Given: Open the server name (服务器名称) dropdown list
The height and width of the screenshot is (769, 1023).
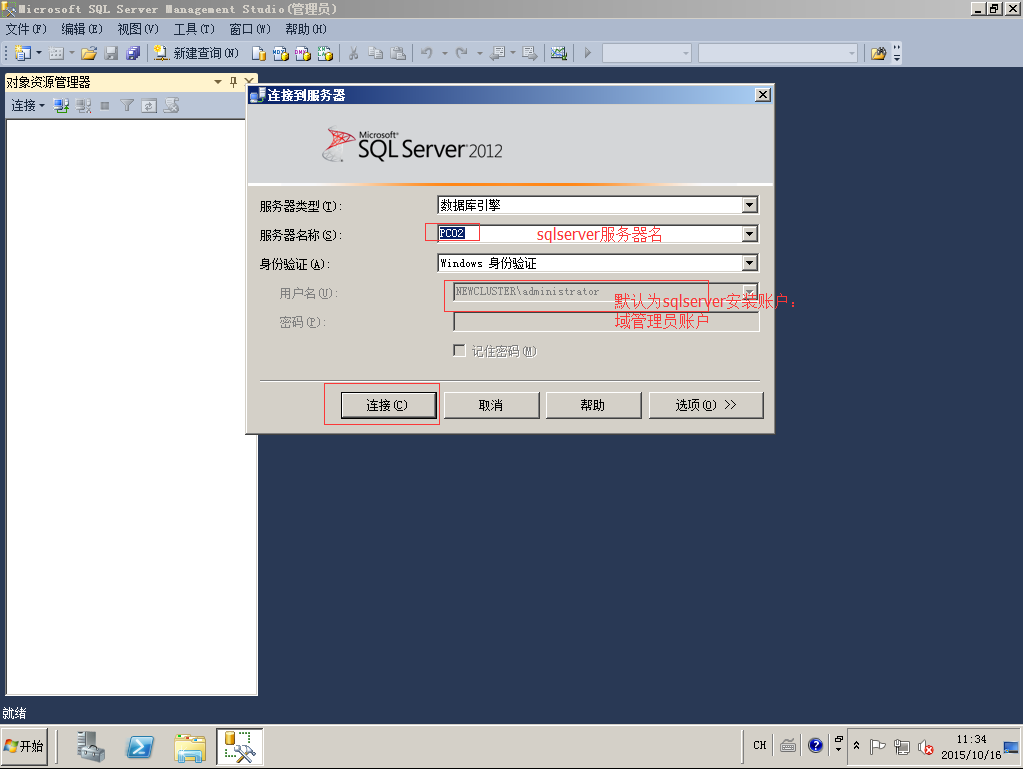Looking at the screenshot, I should coord(749,234).
